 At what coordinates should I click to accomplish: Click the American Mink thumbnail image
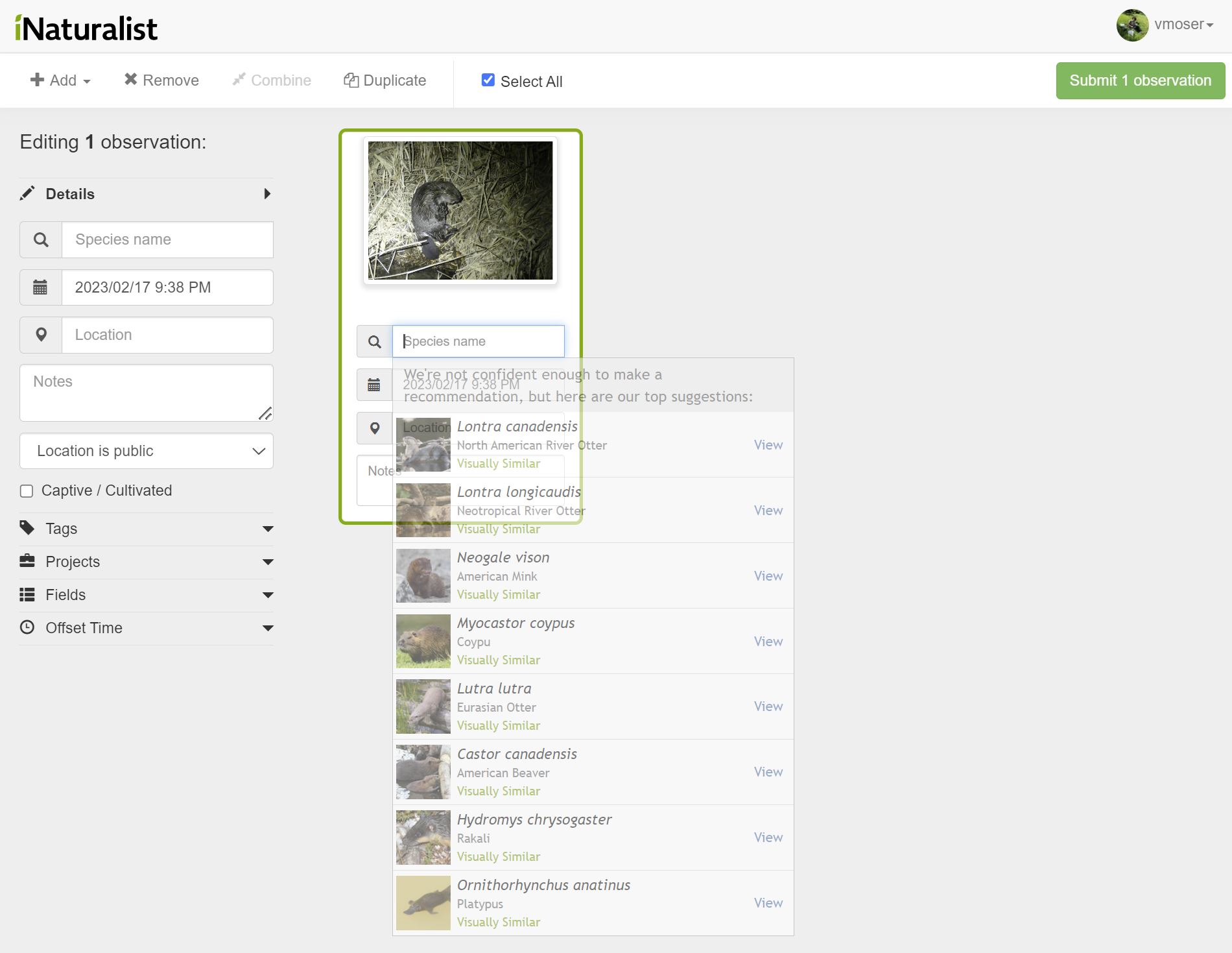(x=423, y=576)
